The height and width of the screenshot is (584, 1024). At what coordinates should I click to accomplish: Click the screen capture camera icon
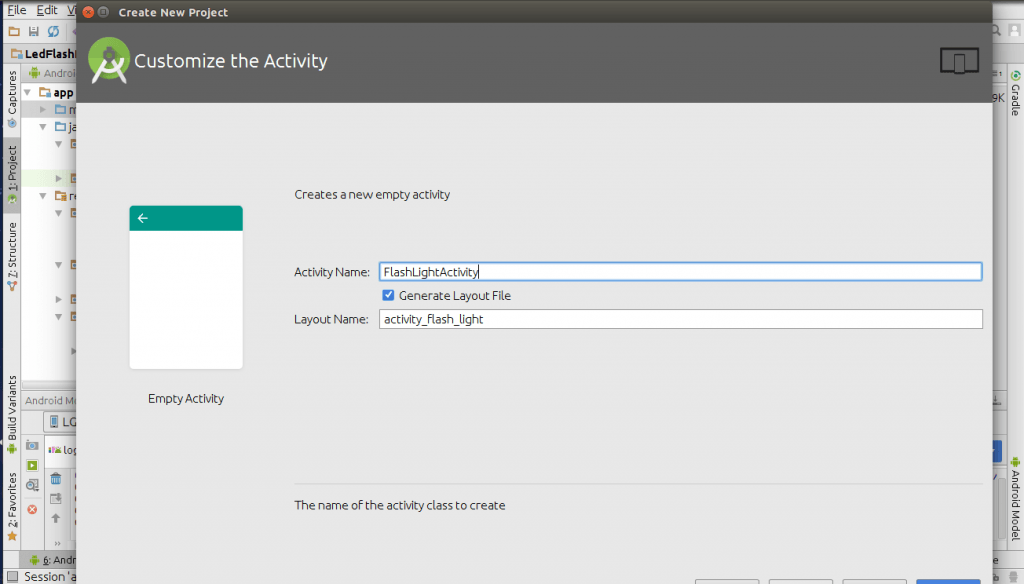click(32, 446)
